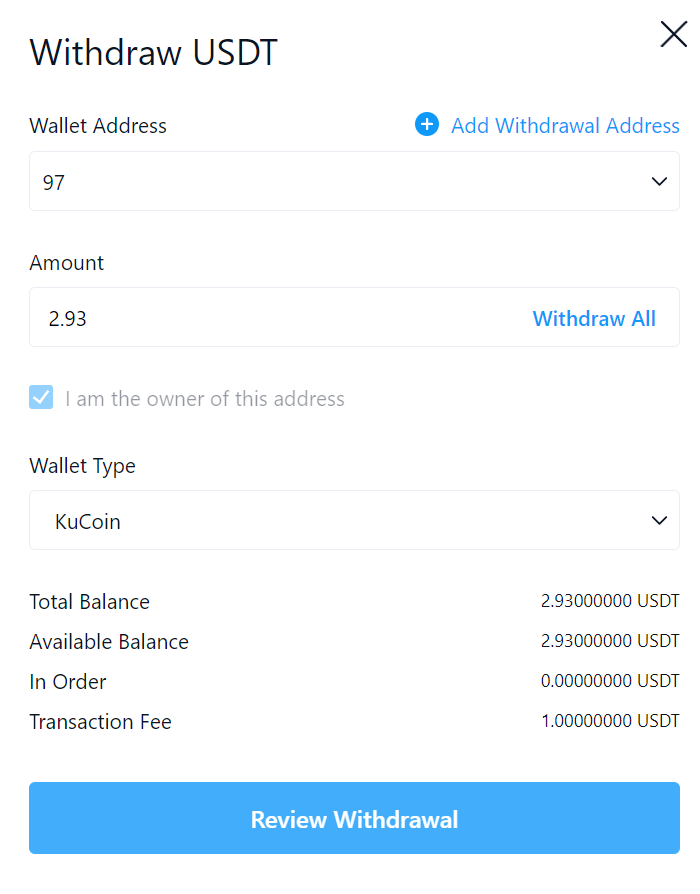700x894 pixels.
Task: Click the Wallet Address field label
Action: 98,126
